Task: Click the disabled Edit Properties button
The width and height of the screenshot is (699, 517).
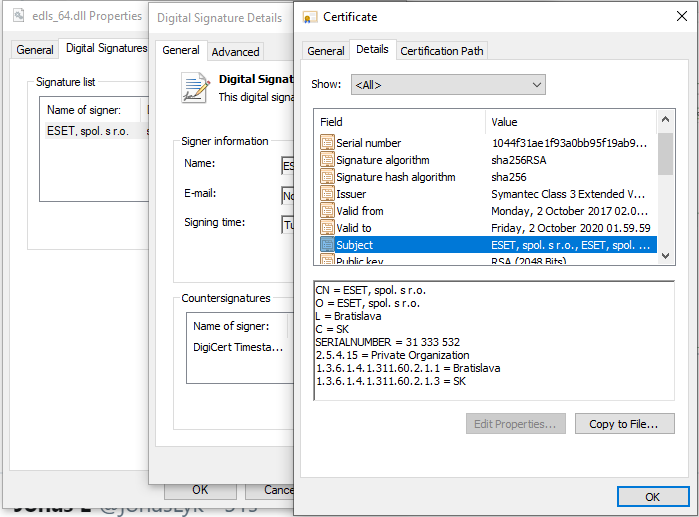Action: click(515, 424)
